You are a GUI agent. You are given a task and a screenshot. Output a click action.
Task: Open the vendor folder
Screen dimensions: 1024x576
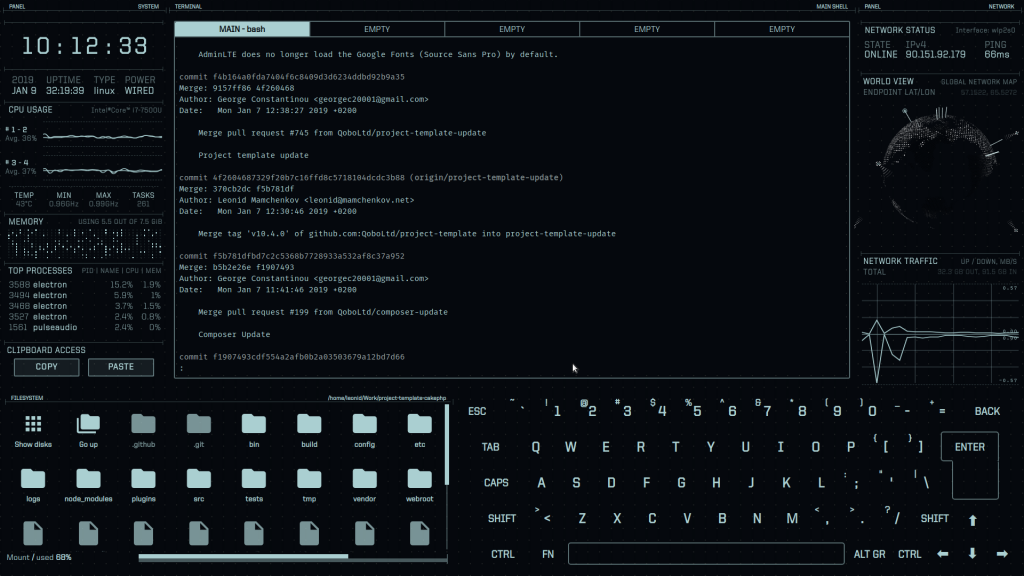click(364, 485)
